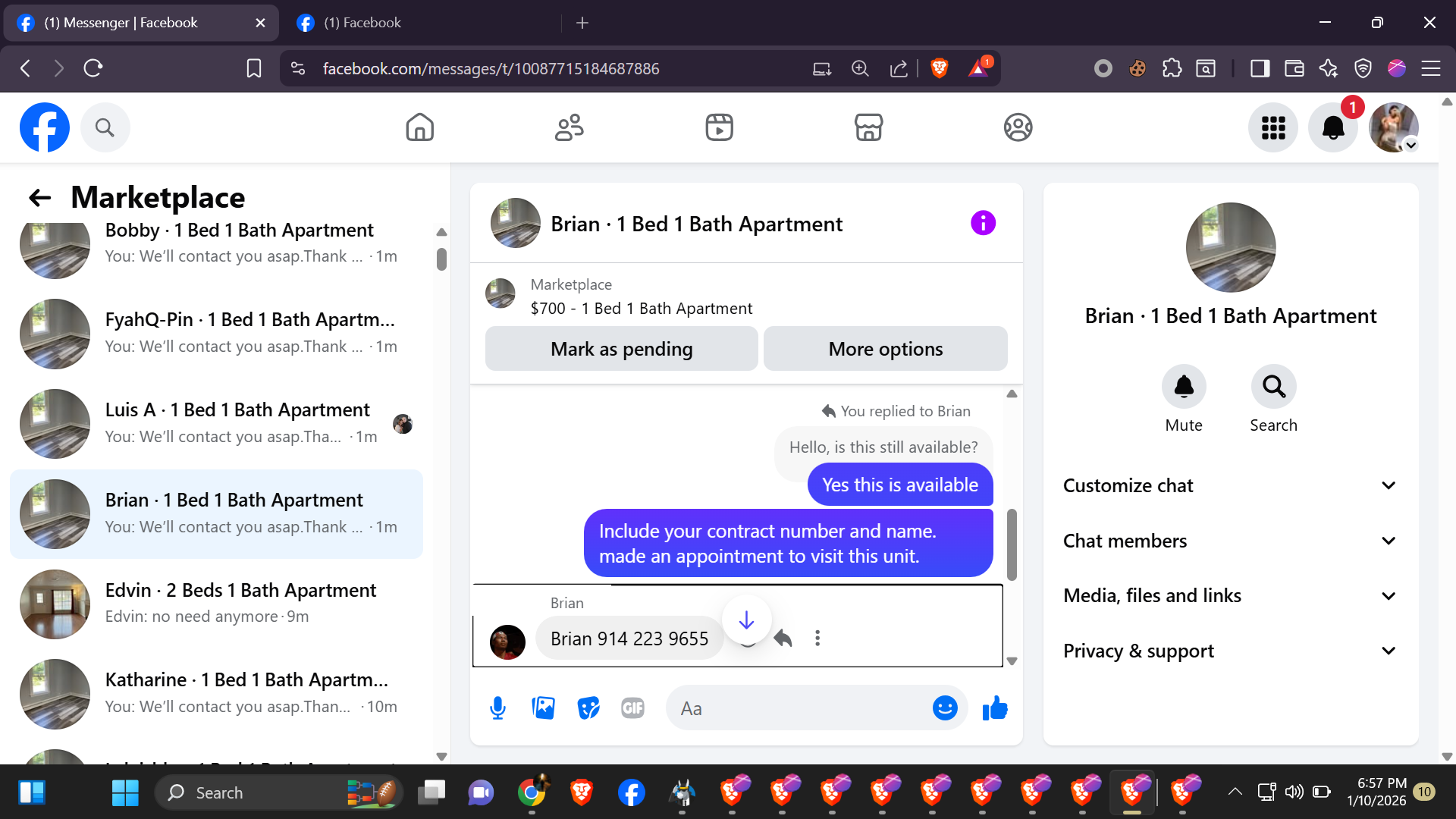Open the emoji picker smiley
1456x819 pixels.
[x=944, y=708]
